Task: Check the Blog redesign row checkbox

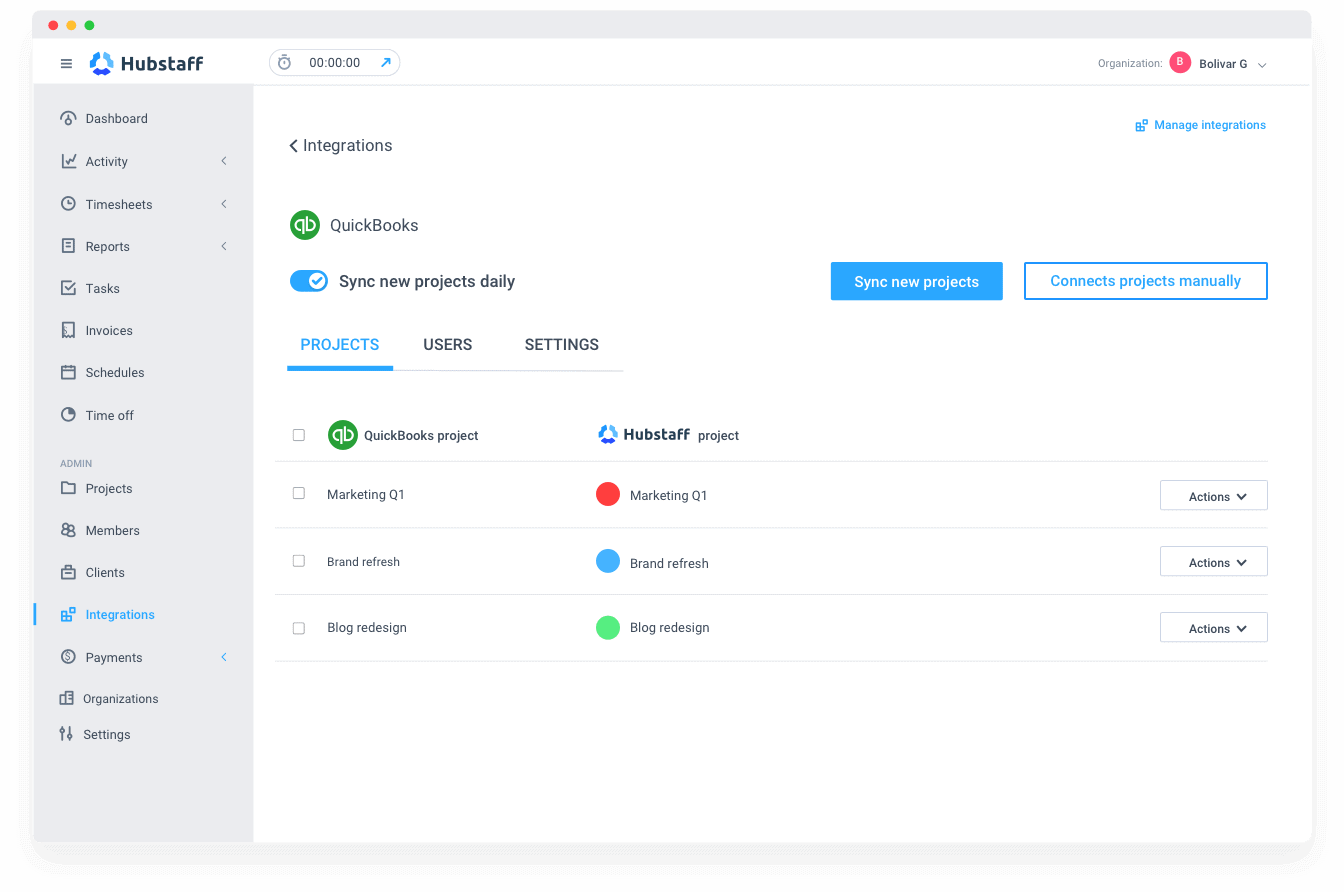Action: (x=299, y=628)
